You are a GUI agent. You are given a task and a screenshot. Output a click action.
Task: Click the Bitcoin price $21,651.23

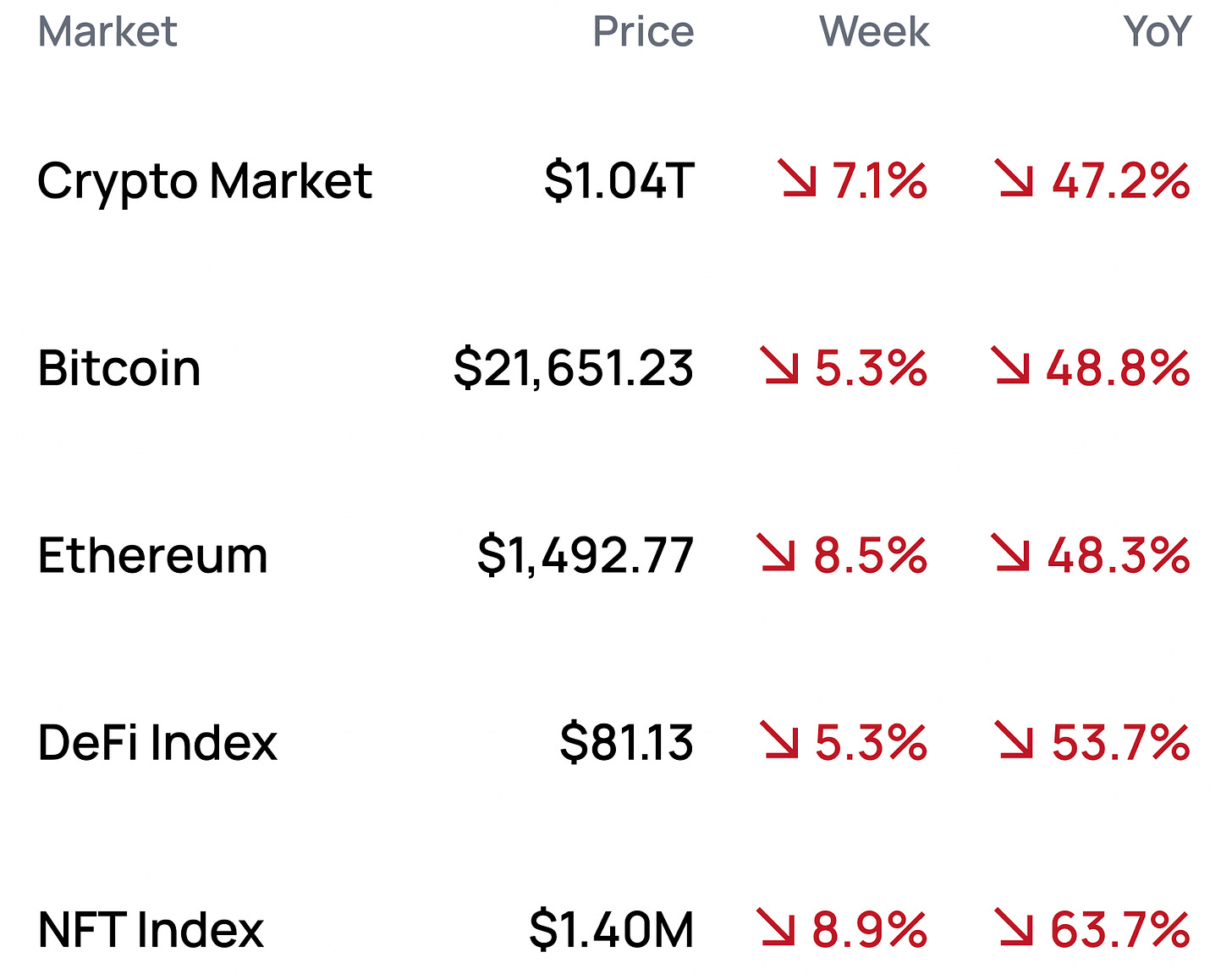coord(574,368)
